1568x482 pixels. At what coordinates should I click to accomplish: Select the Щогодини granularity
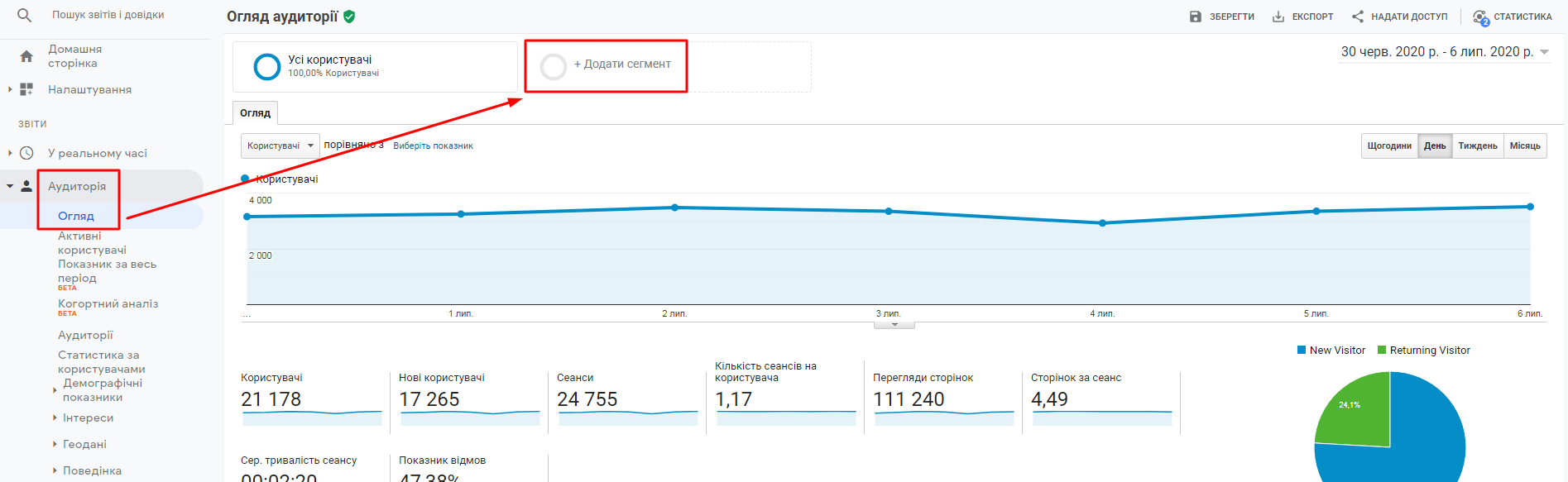point(1389,146)
